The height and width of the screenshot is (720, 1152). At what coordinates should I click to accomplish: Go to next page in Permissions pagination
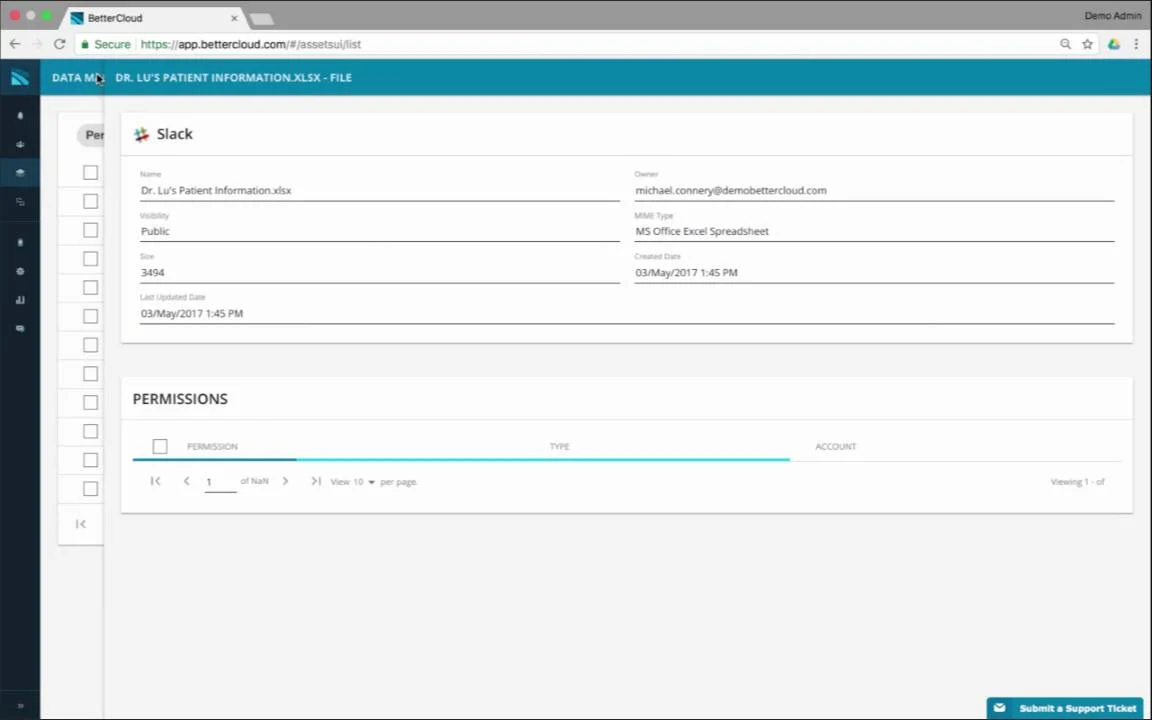coord(285,481)
